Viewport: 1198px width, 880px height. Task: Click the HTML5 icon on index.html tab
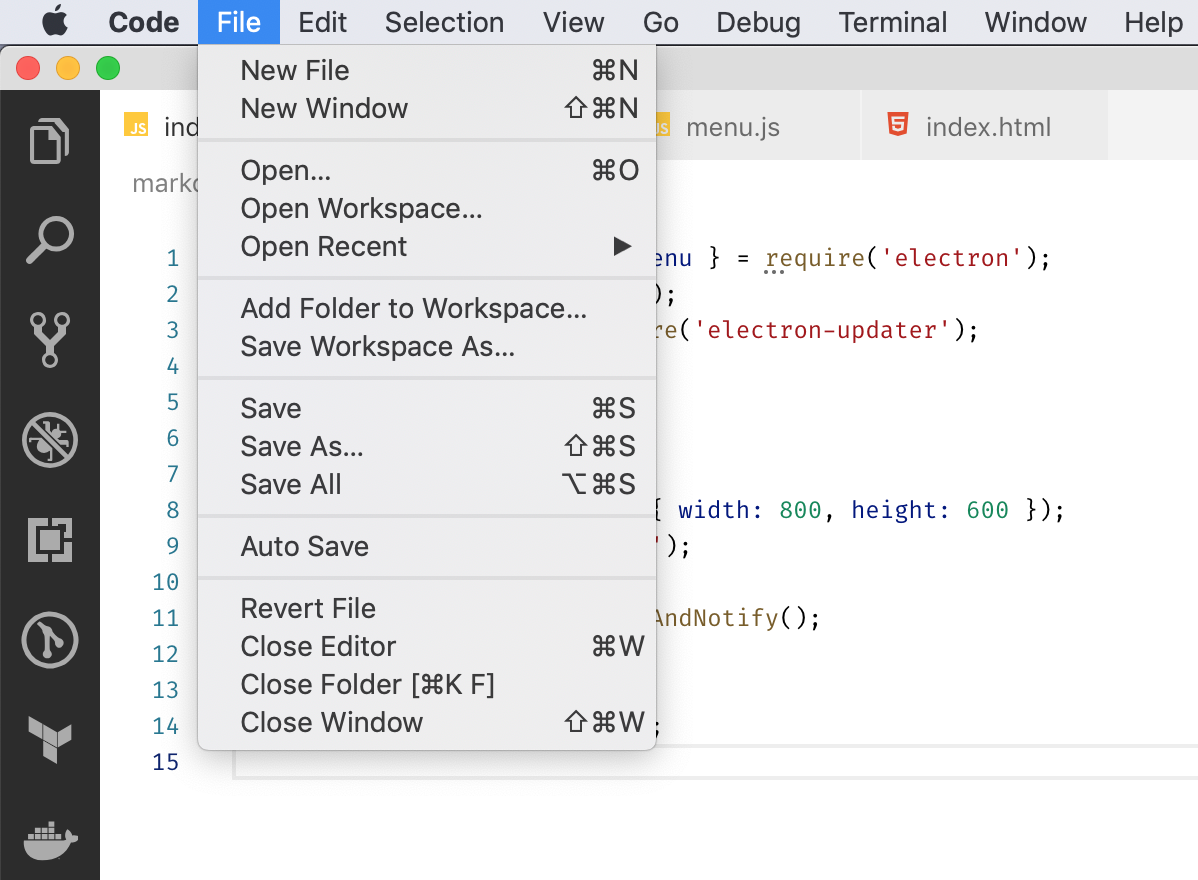pyautogui.click(x=898, y=125)
